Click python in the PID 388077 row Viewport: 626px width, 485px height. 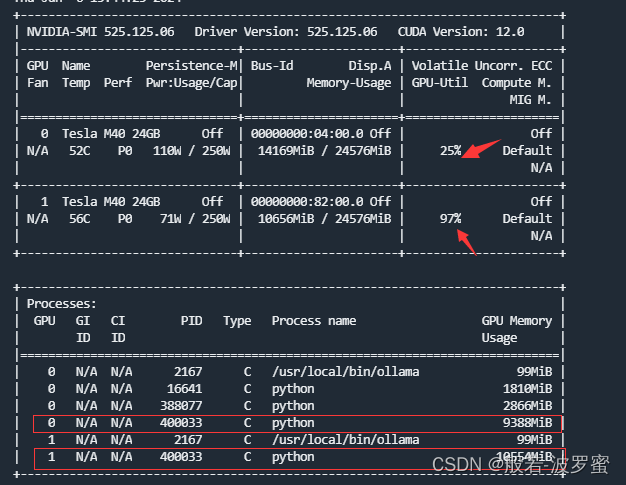293,406
